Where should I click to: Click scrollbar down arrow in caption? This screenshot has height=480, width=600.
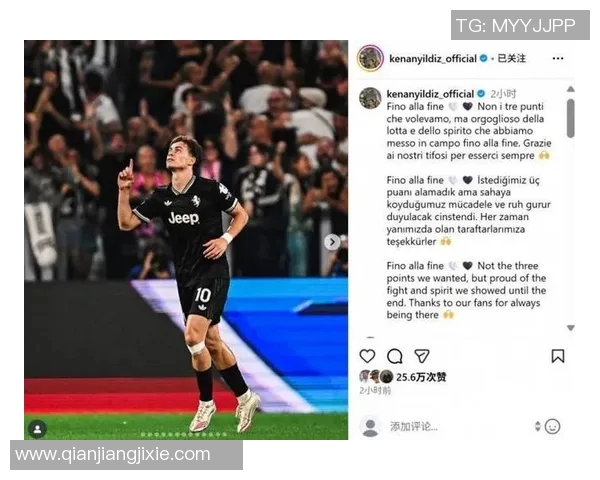click(571, 328)
